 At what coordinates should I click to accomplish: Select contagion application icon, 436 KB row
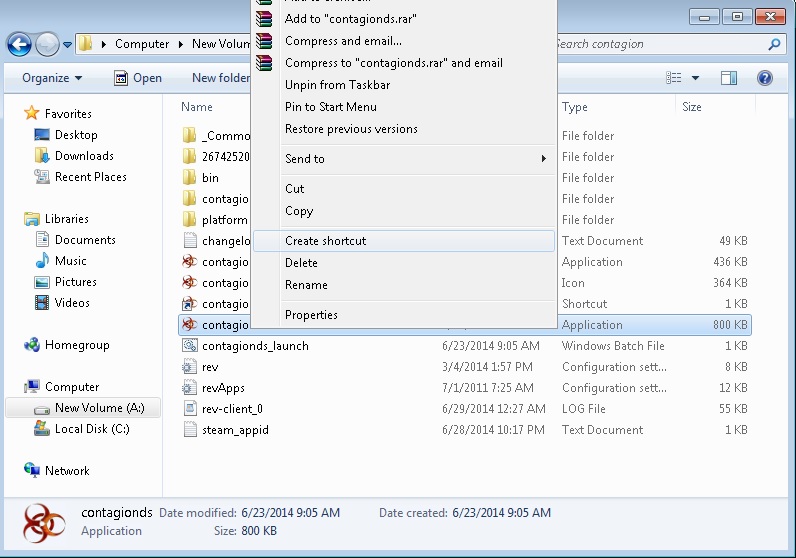click(189, 261)
